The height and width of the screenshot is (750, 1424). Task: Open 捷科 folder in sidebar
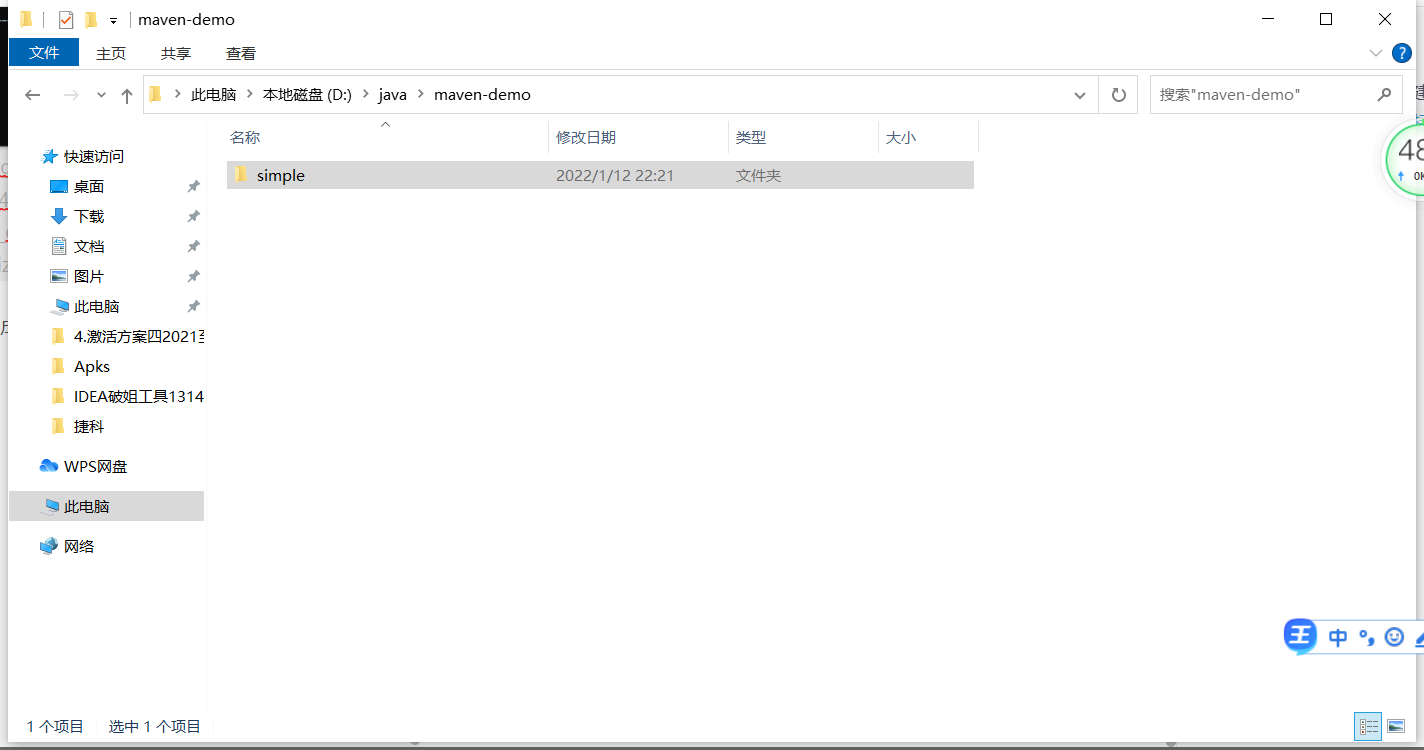[89, 427]
